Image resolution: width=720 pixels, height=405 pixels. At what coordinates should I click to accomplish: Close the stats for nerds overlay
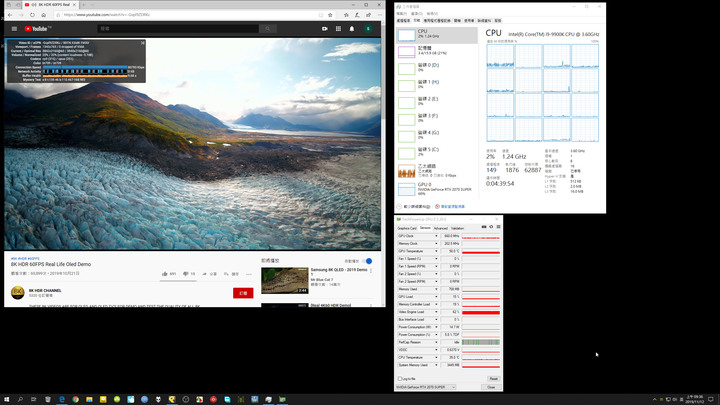[x=143, y=43]
